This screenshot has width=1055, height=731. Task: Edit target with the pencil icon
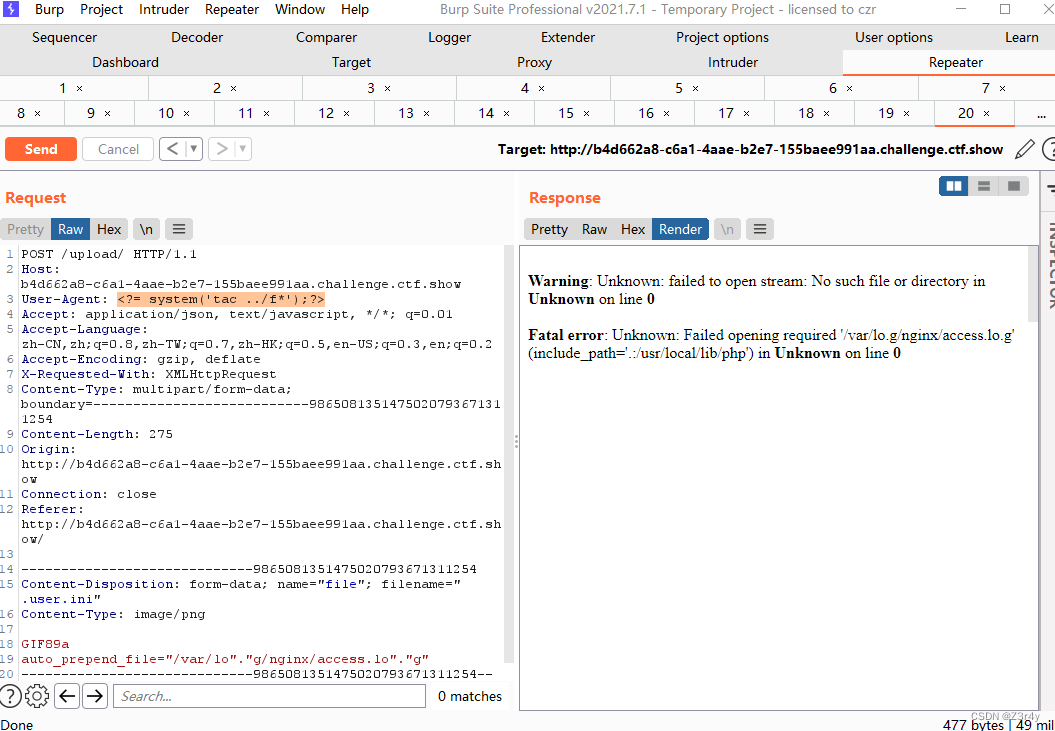point(1023,149)
